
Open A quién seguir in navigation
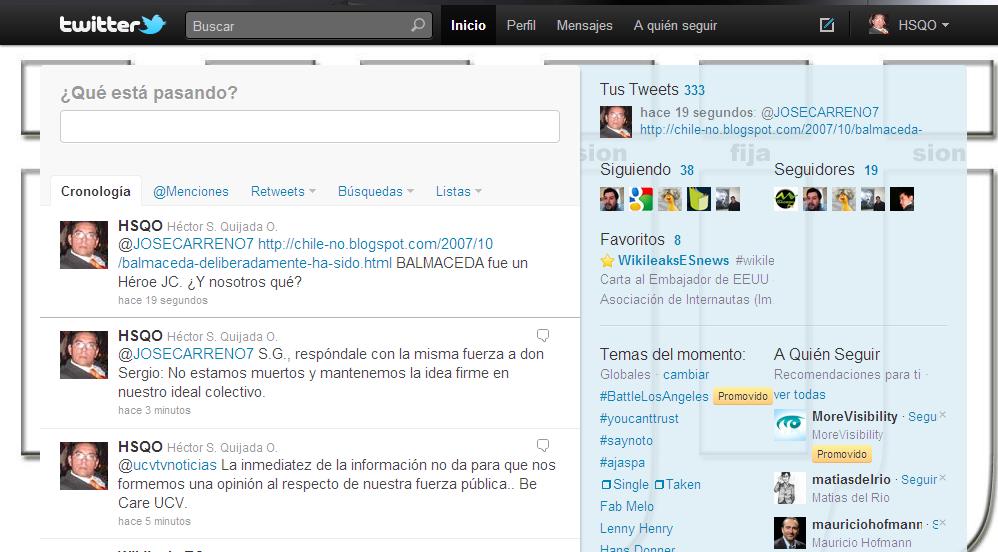675,25
